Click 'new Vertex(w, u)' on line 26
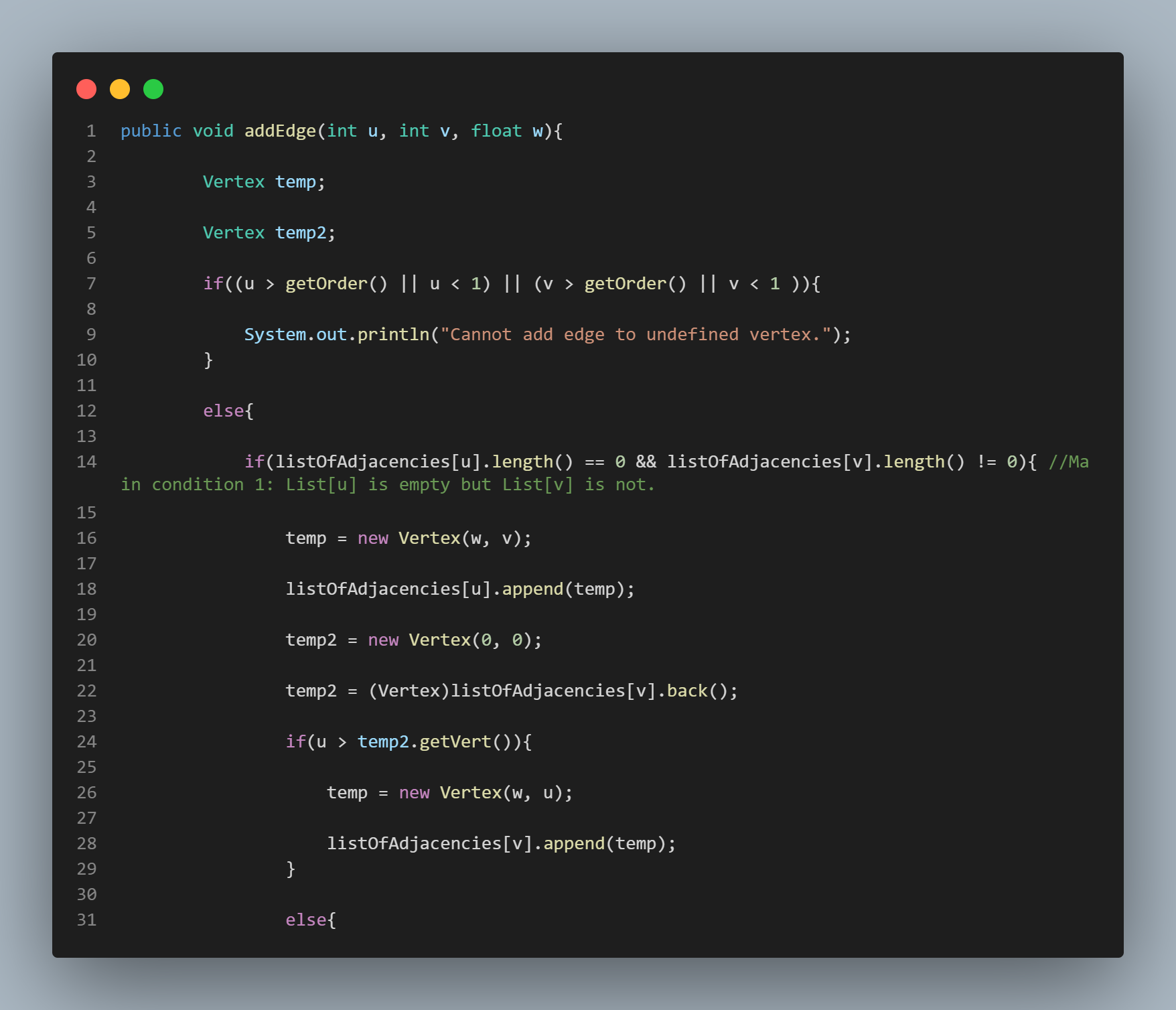This screenshot has width=1176, height=1010. [x=481, y=792]
